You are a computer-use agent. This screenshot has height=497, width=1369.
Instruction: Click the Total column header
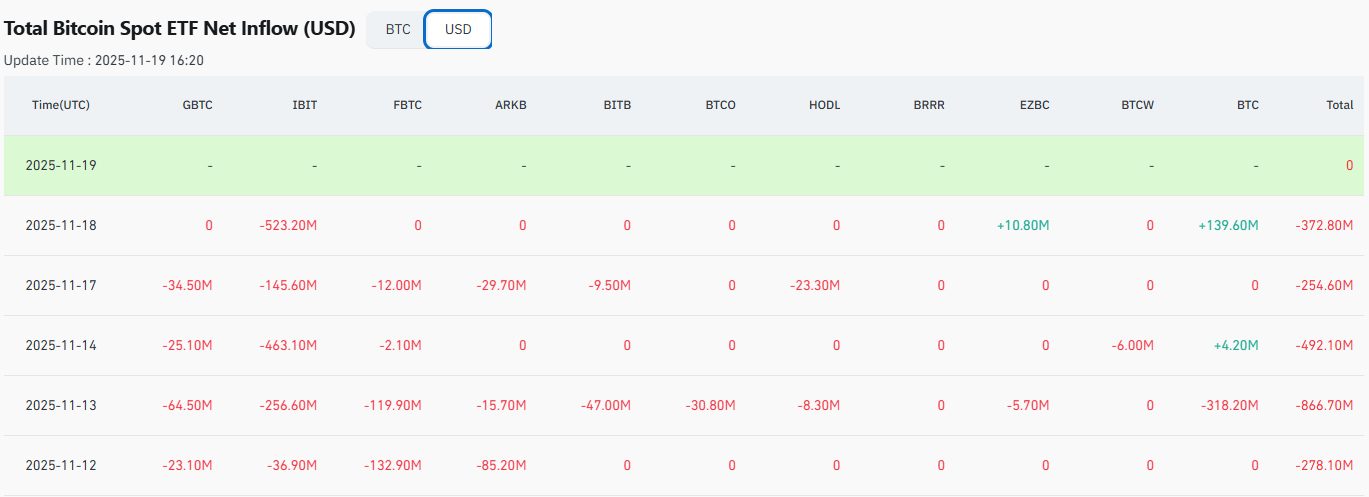click(1339, 105)
